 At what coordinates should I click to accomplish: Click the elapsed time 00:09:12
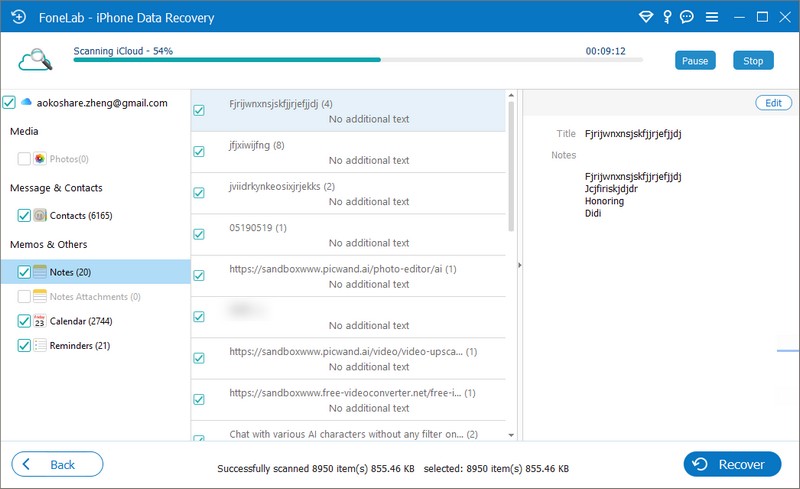(x=605, y=51)
